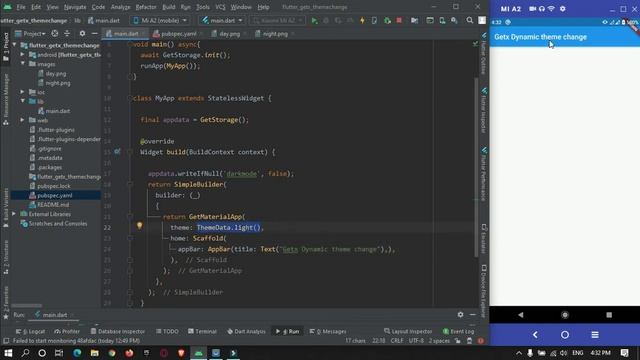The height and width of the screenshot is (360, 640).
Task: Collapse the images folder in Project tree
Action: [22, 64]
